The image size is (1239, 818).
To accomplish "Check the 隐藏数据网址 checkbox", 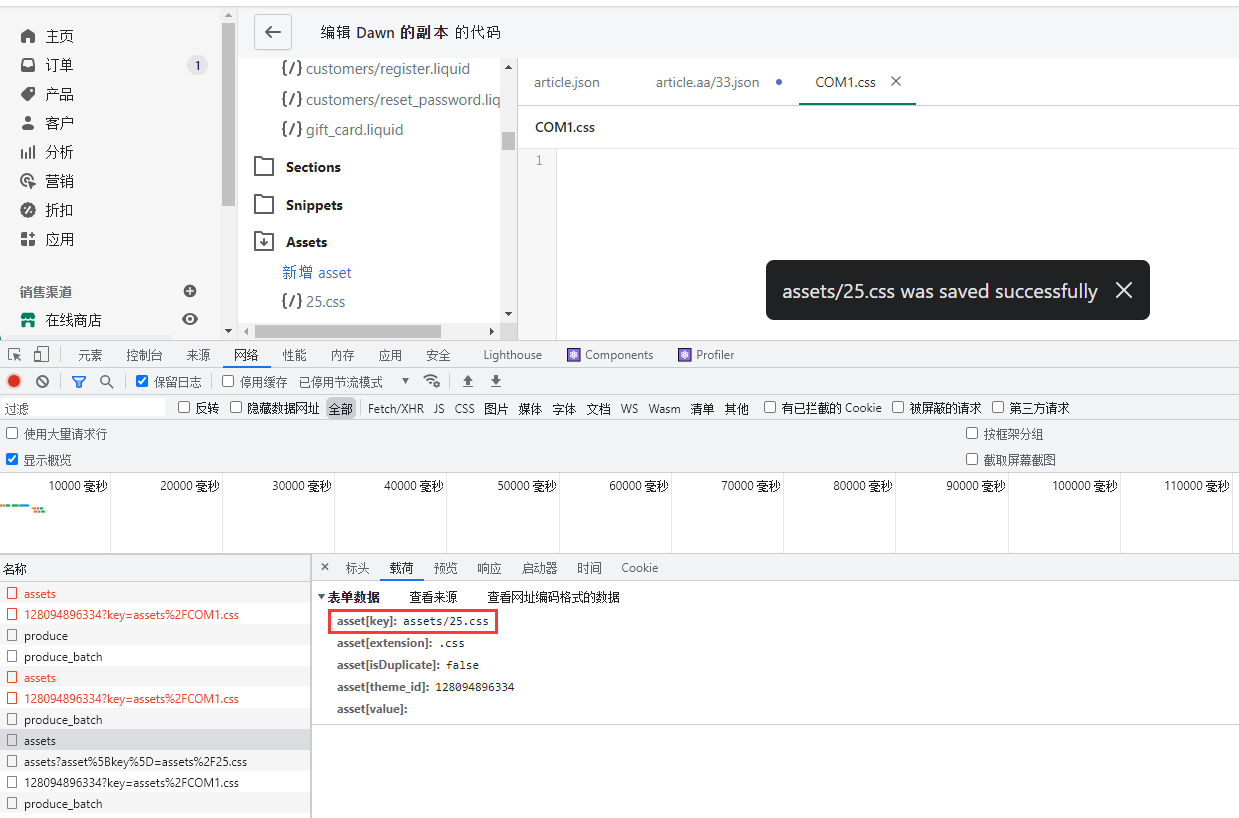I will 236,407.
